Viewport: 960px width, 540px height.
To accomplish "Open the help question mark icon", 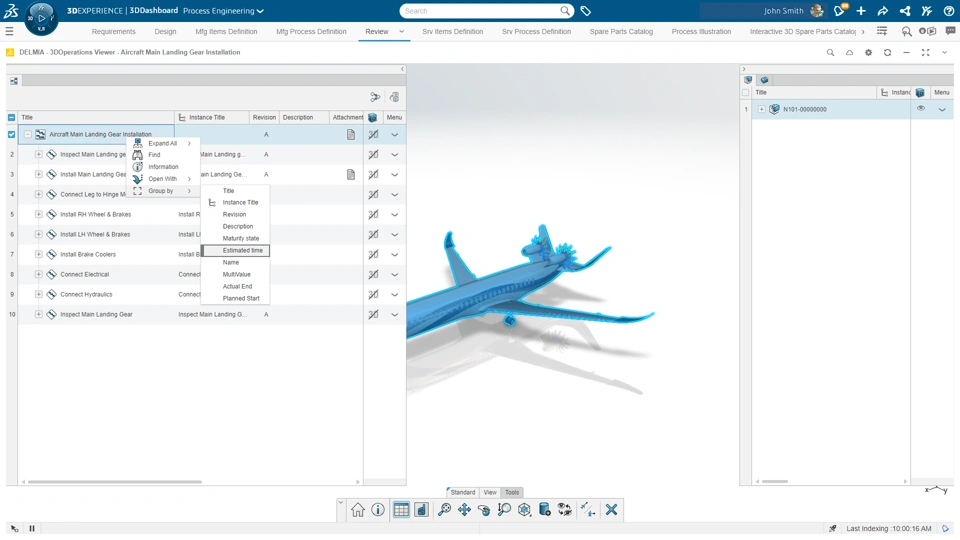I will (x=948, y=11).
